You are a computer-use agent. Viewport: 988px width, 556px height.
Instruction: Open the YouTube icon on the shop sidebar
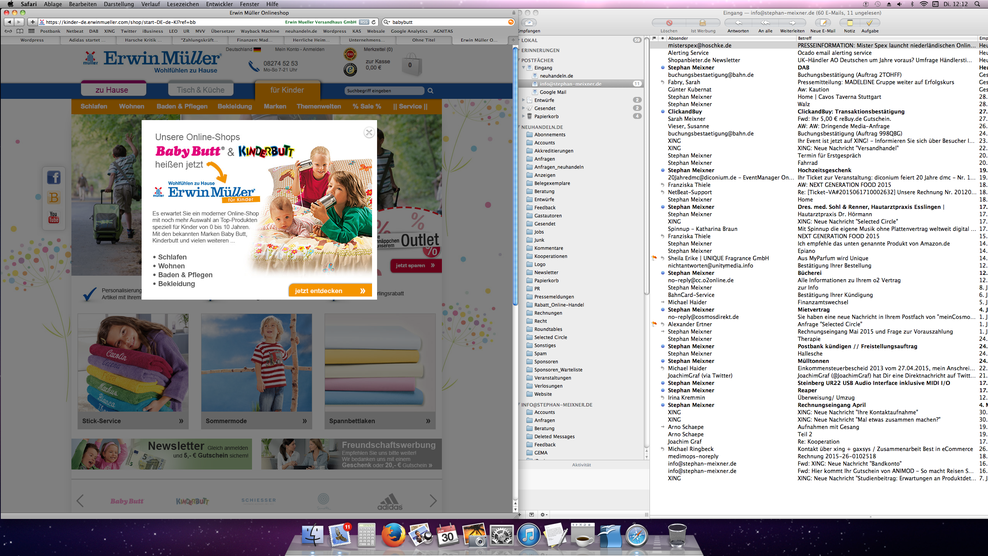pyautogui.click(x=54, y=218)
